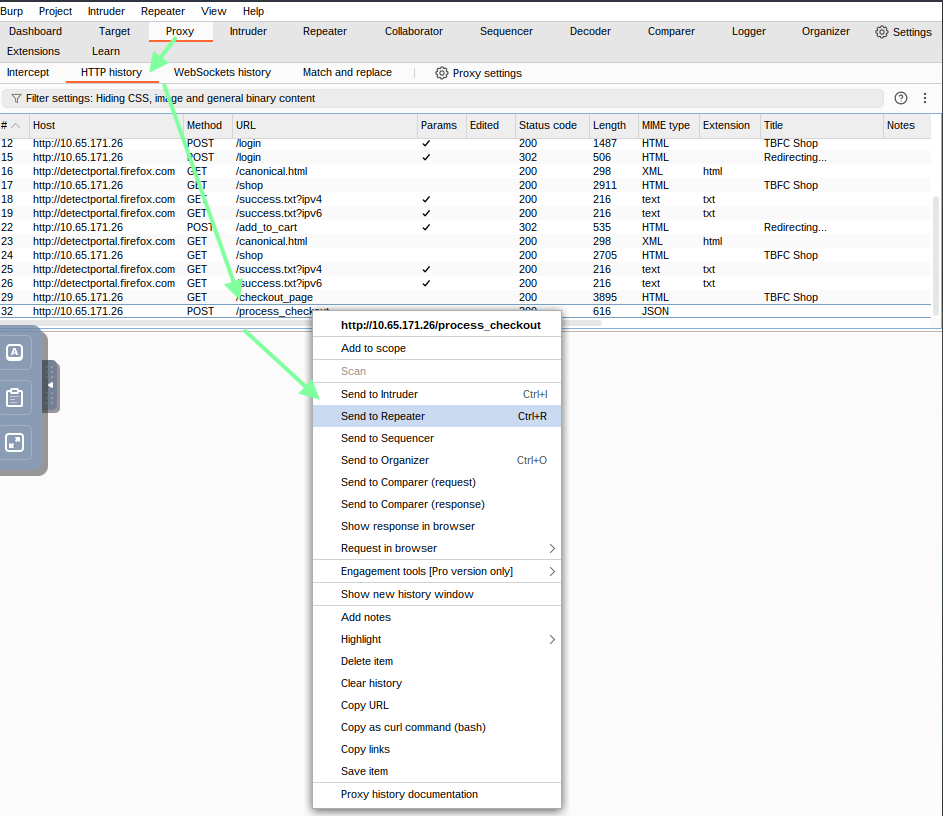Collapse the floating sidebar panel arrow
Viewport: 943px width, 816px height.
(51, 385)
